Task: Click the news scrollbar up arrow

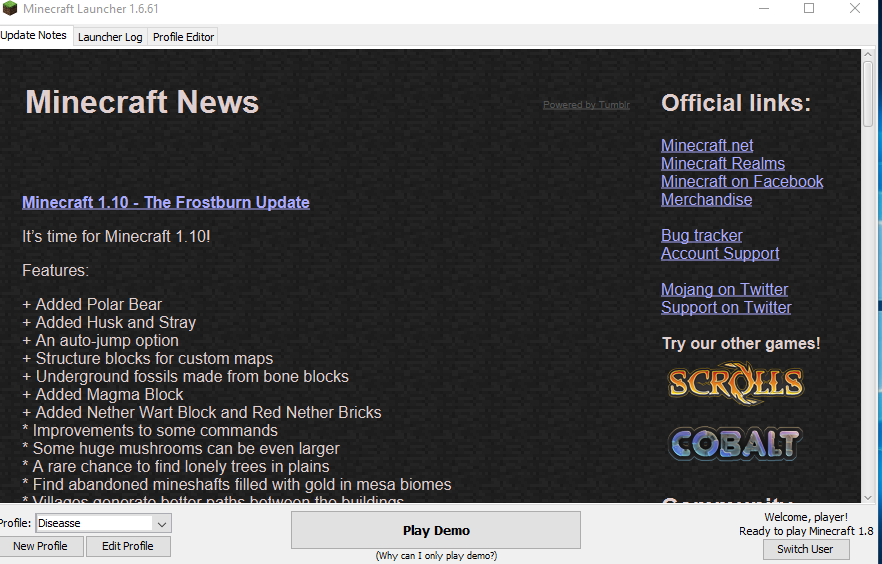Action: click(x=867, y=54)
